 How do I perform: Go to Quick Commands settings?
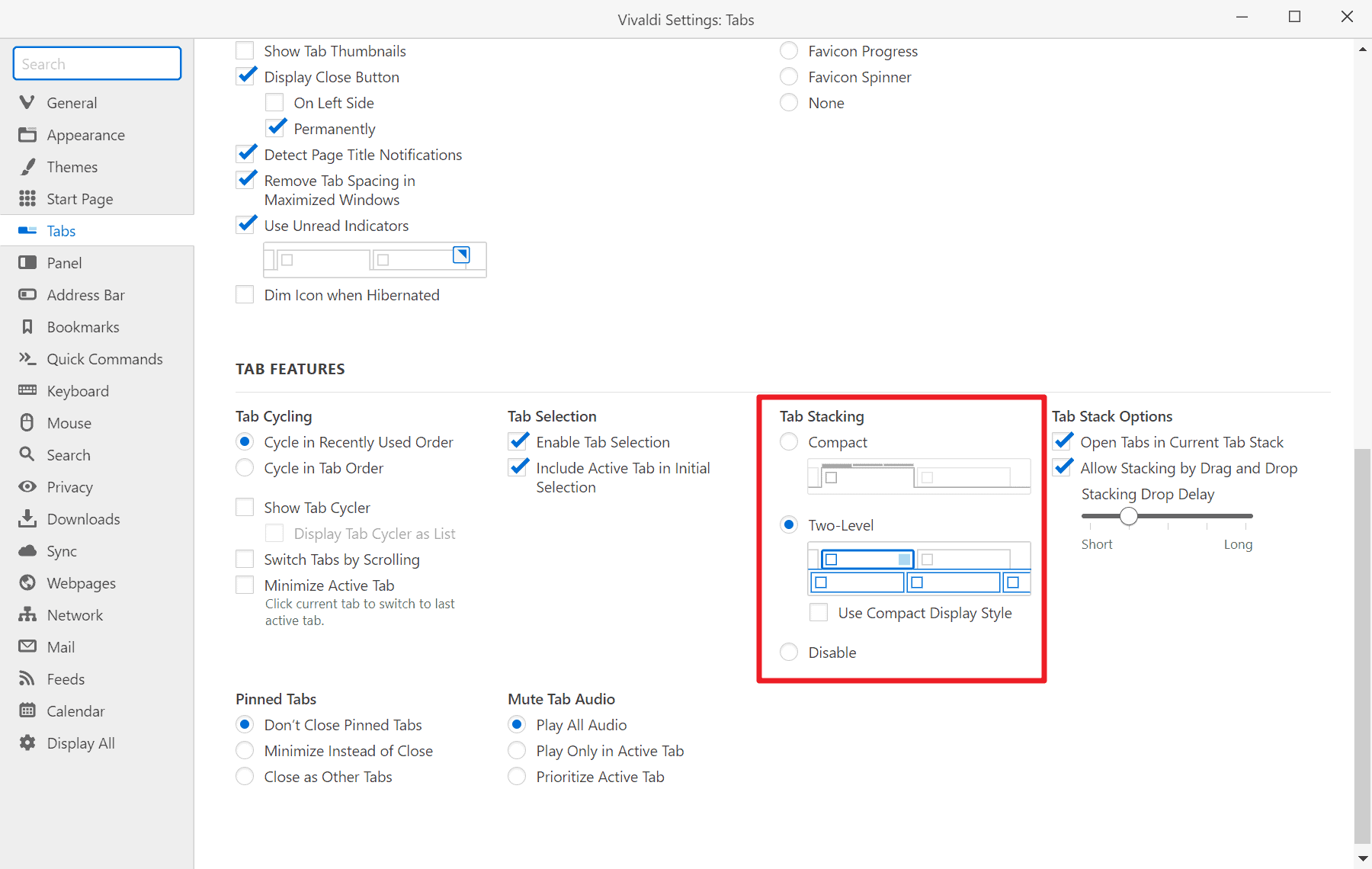(97, 359)
